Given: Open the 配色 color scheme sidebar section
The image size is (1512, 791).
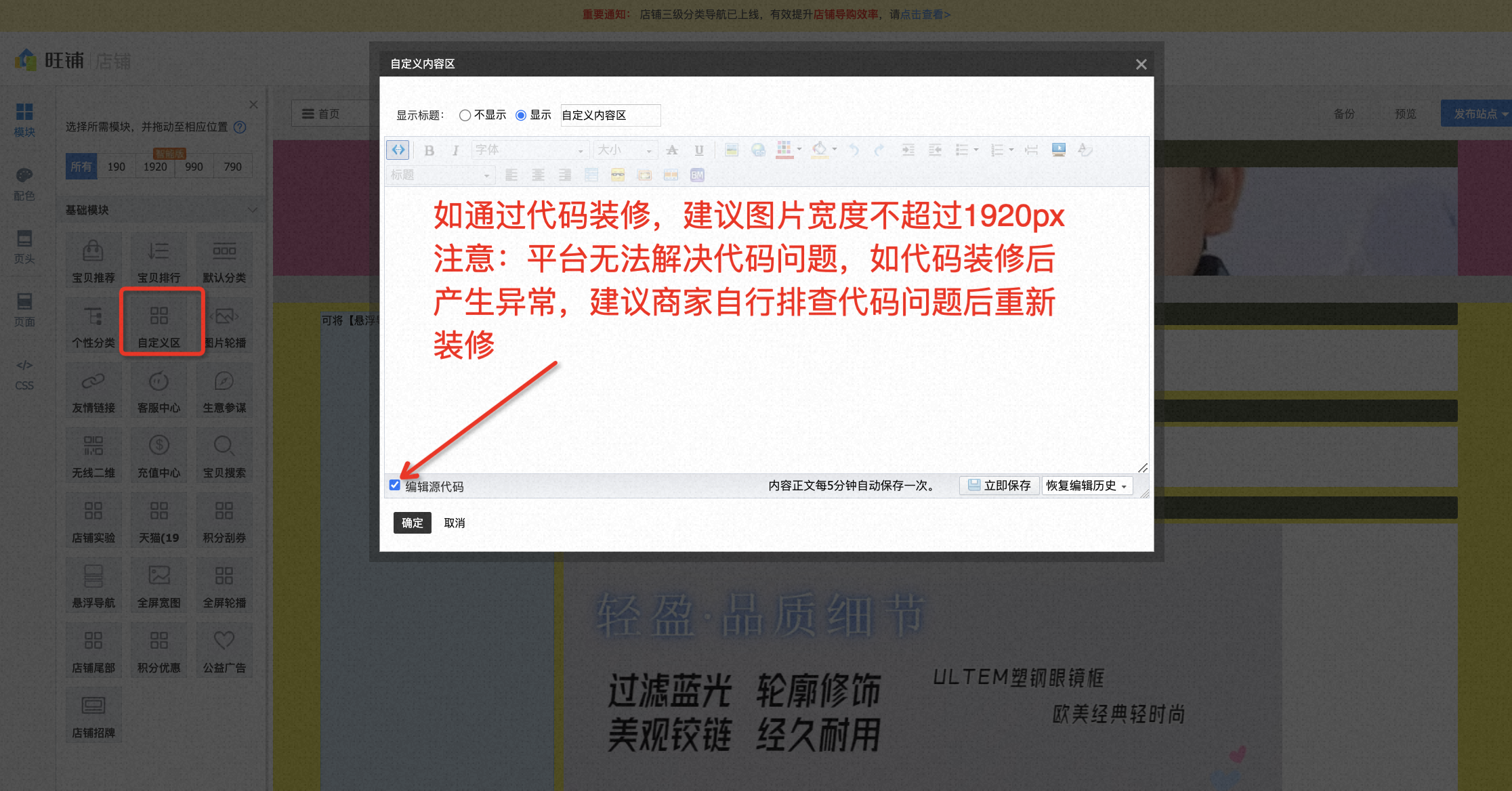Looking at the screenshot, I should (x=24, y=184).
